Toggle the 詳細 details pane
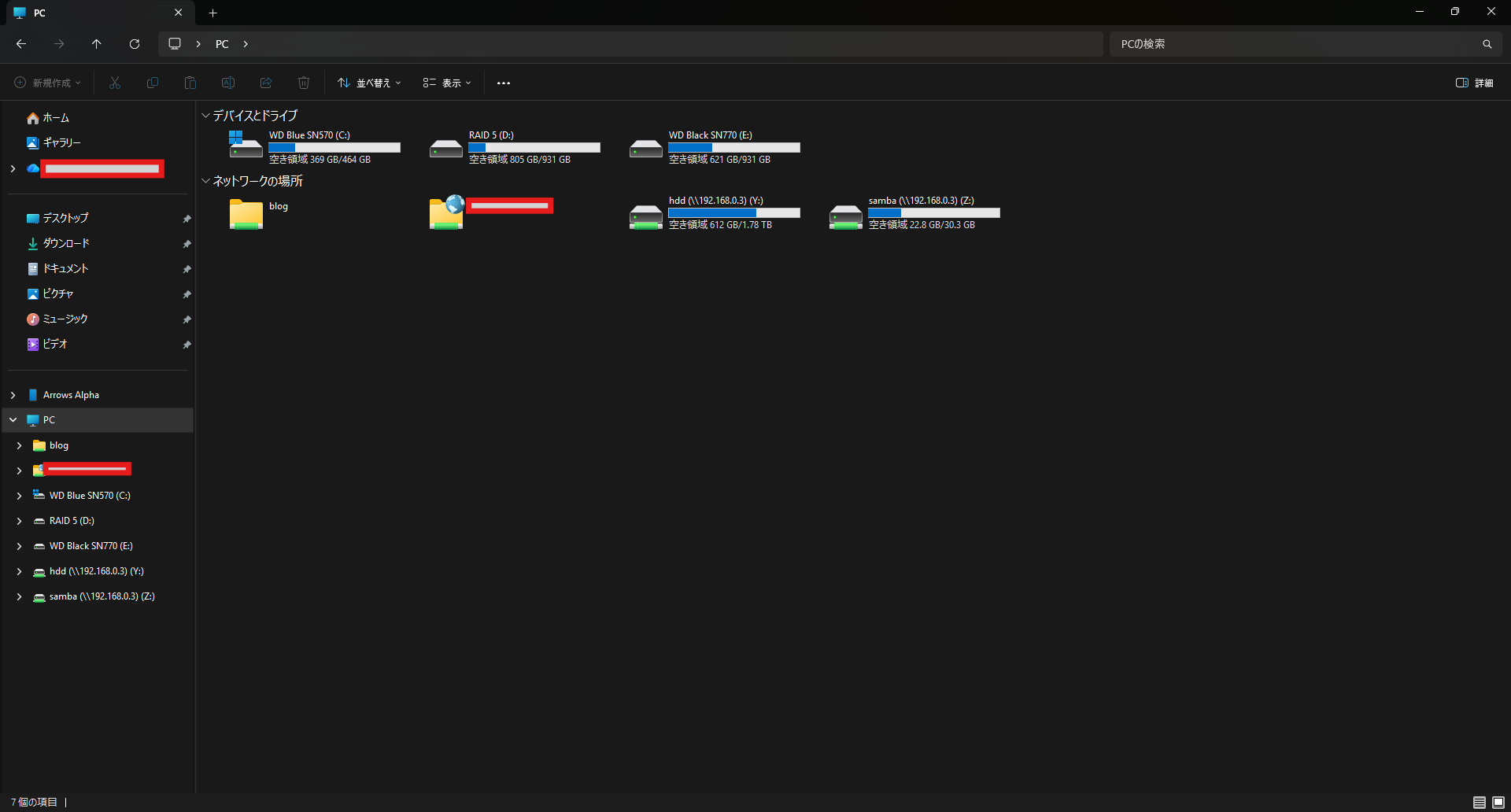 coord(1475,83)
